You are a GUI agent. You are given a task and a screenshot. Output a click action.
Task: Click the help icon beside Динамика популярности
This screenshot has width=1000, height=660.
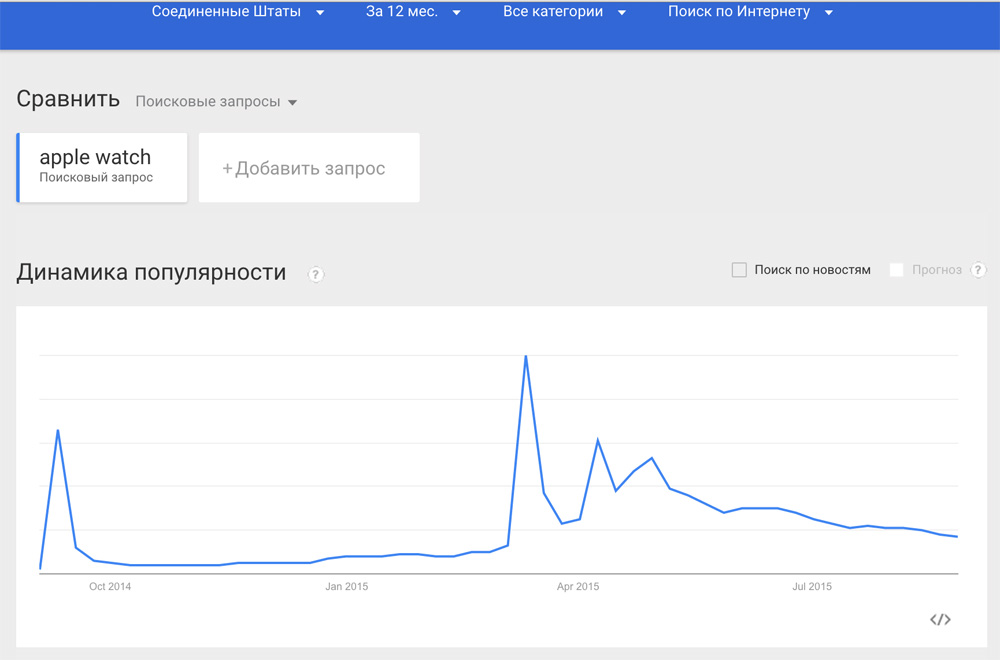pos(316,274)
